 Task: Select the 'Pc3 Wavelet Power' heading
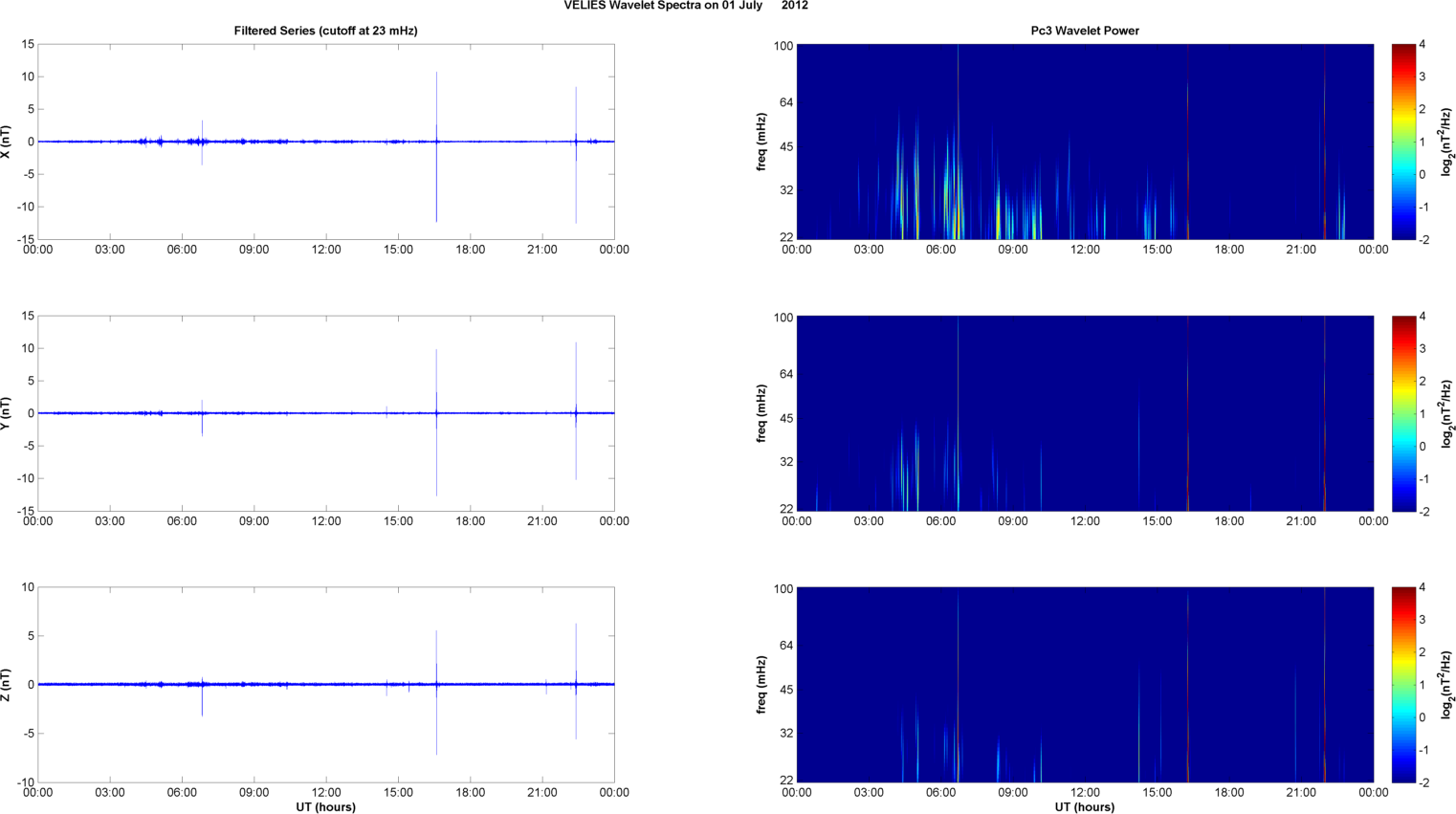click(x=1085, y=31)
